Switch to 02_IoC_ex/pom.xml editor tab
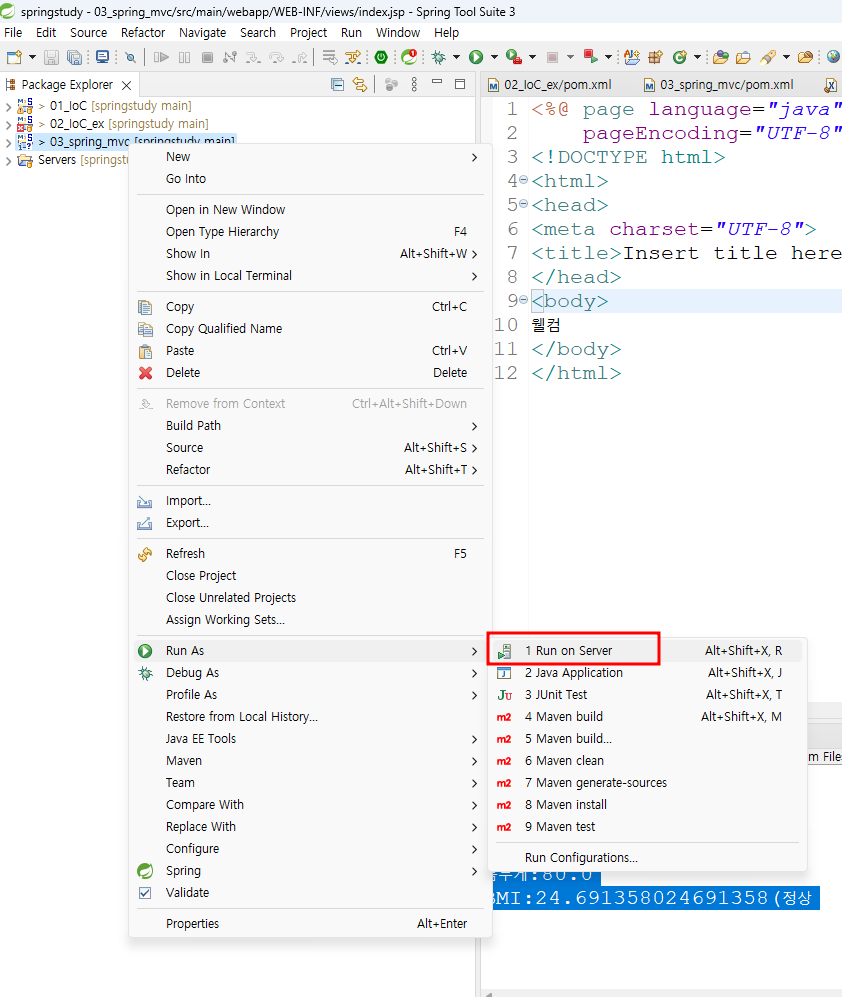 [550, 85]
